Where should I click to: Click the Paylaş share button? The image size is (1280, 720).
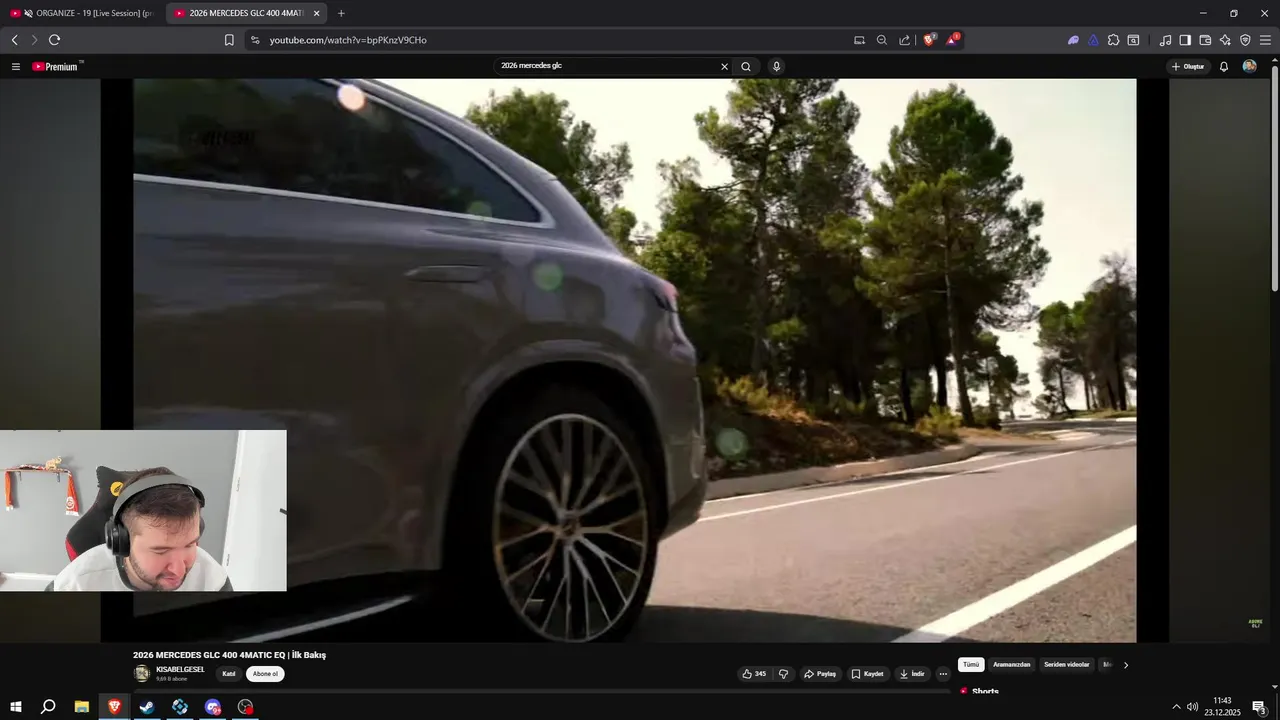(x=820, y=674)
